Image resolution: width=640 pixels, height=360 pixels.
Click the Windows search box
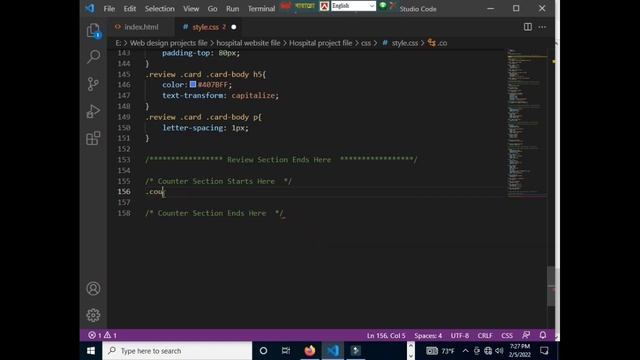pos(177,351)
